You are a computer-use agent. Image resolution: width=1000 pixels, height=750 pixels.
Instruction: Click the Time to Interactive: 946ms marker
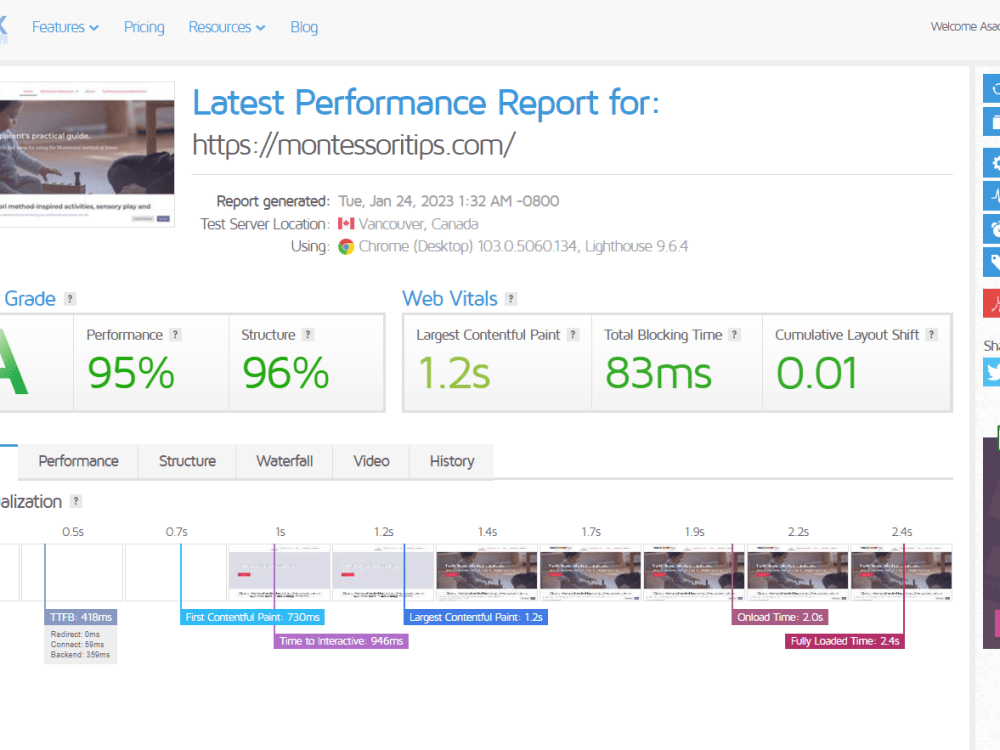(x=341, y=641)
